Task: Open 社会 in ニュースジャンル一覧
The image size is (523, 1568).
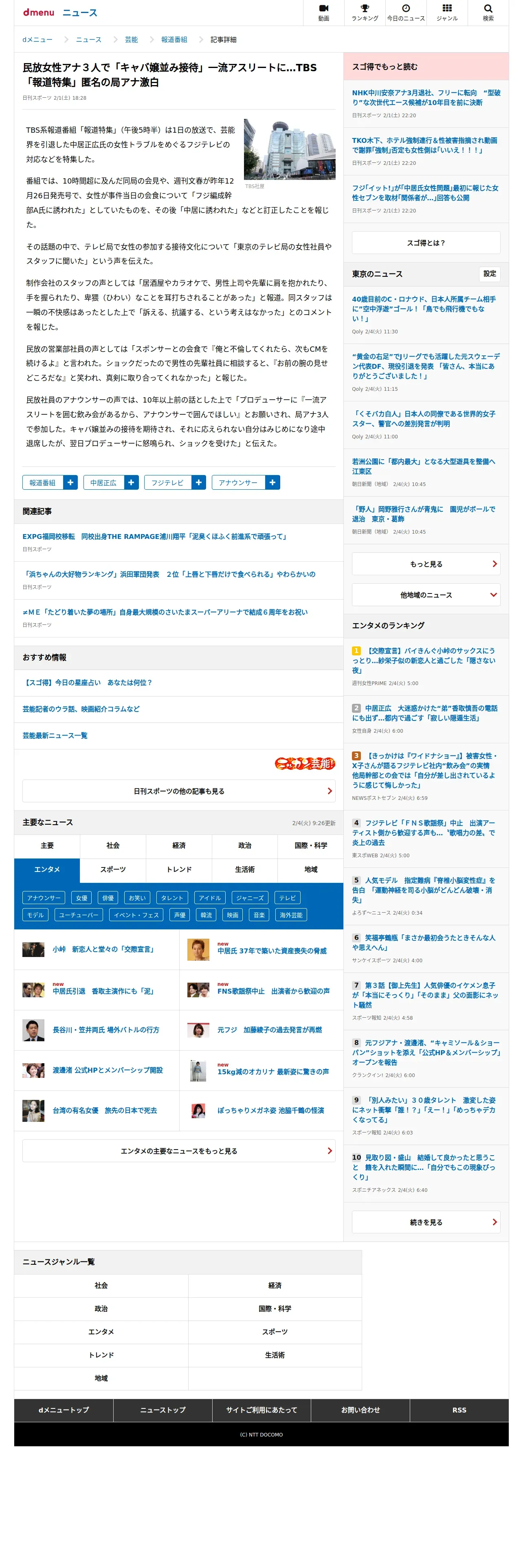Action: pyautogui.click(x=101, y=1285)
